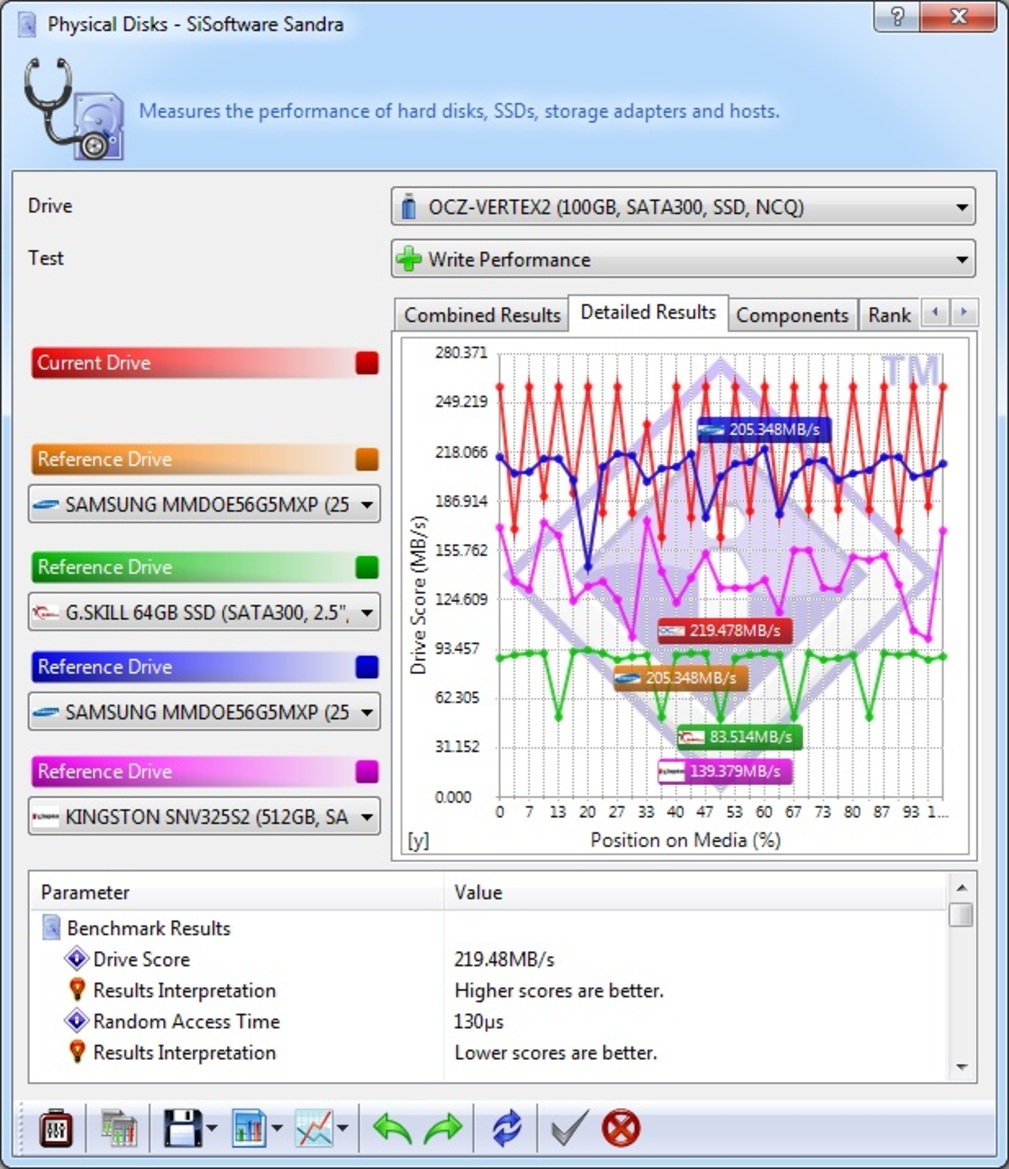Open the Kingston SNV325S2 dropdown
This screenshot has width=1009, height=1169.
pos(204,816)
